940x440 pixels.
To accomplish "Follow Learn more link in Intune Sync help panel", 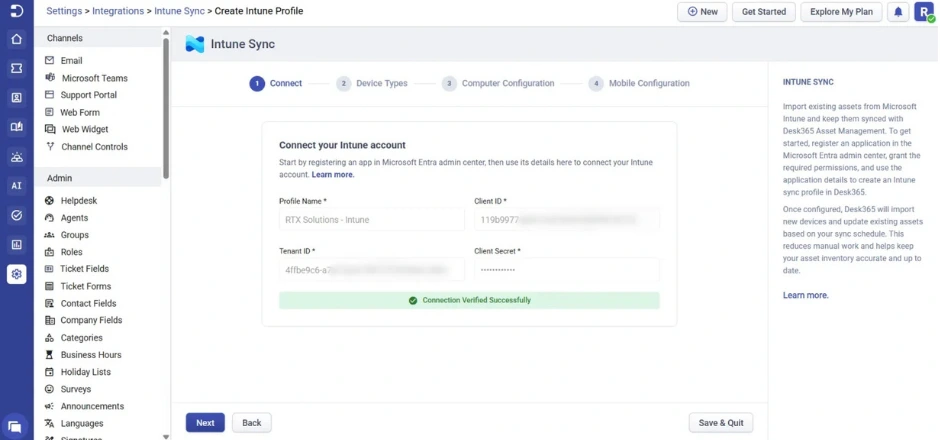I will tap(806, 296).
